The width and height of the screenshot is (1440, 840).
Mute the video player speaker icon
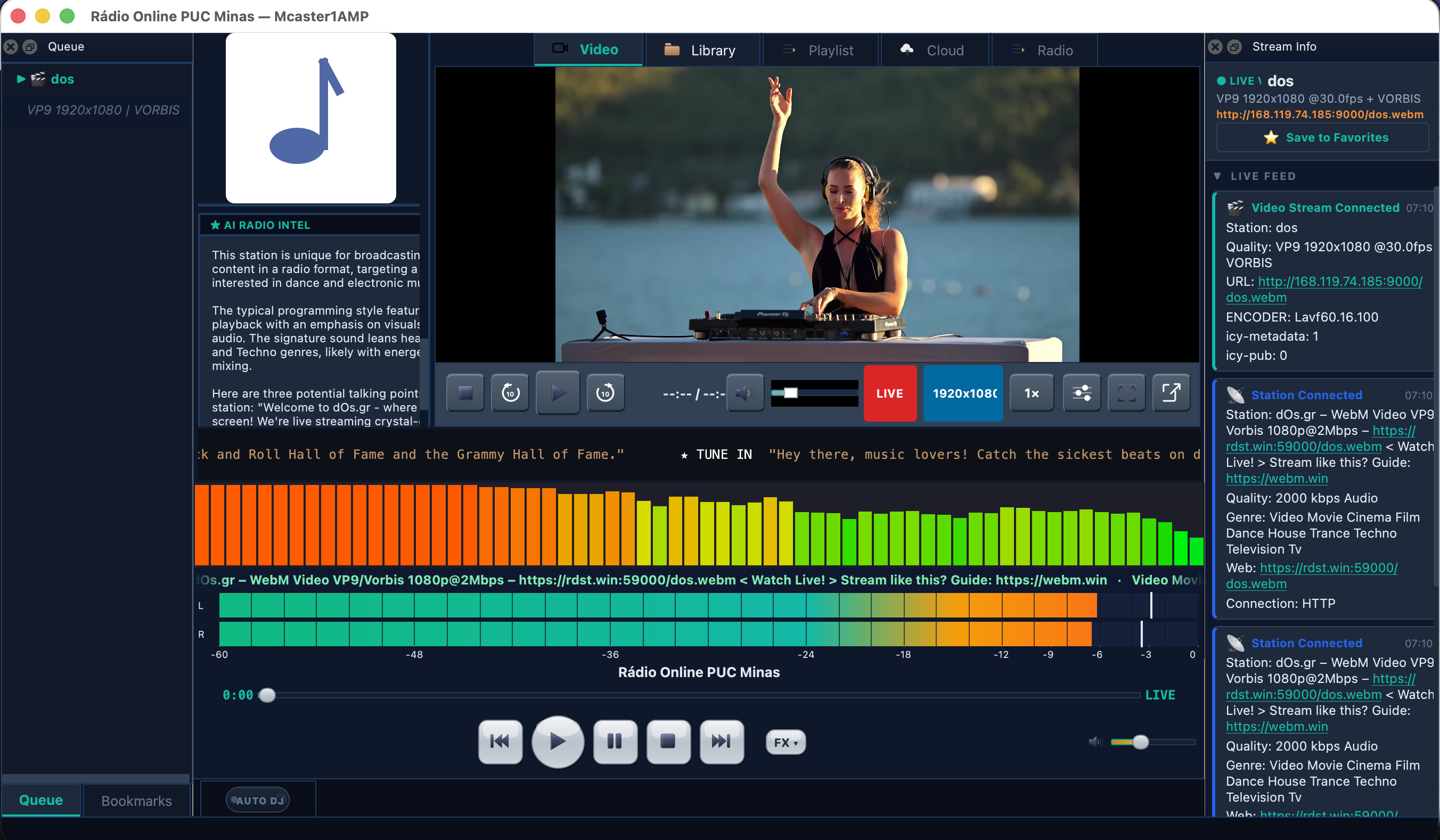point(745,393)
